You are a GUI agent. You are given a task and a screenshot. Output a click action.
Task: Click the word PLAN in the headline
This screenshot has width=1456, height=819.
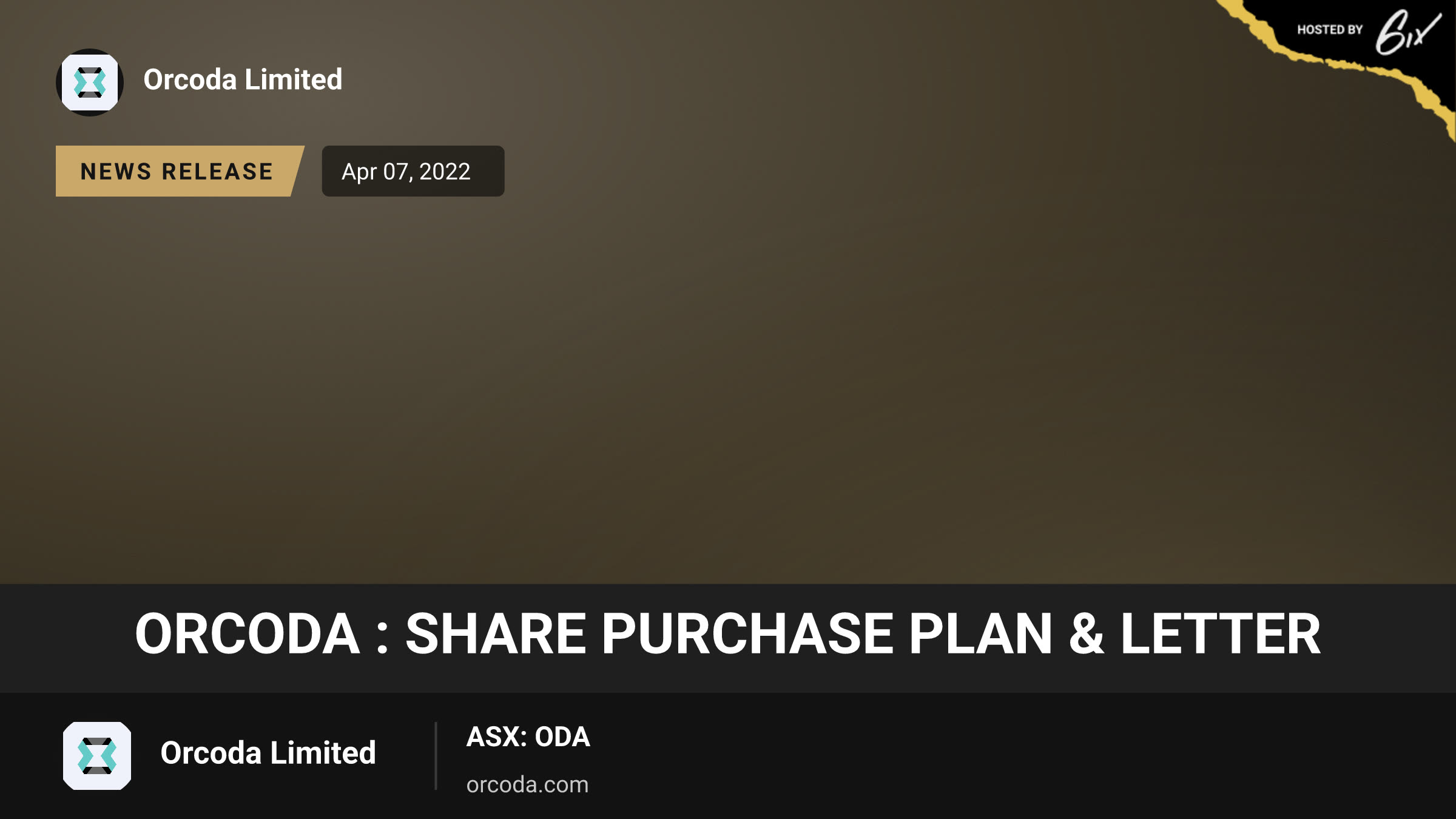(980, 634)
